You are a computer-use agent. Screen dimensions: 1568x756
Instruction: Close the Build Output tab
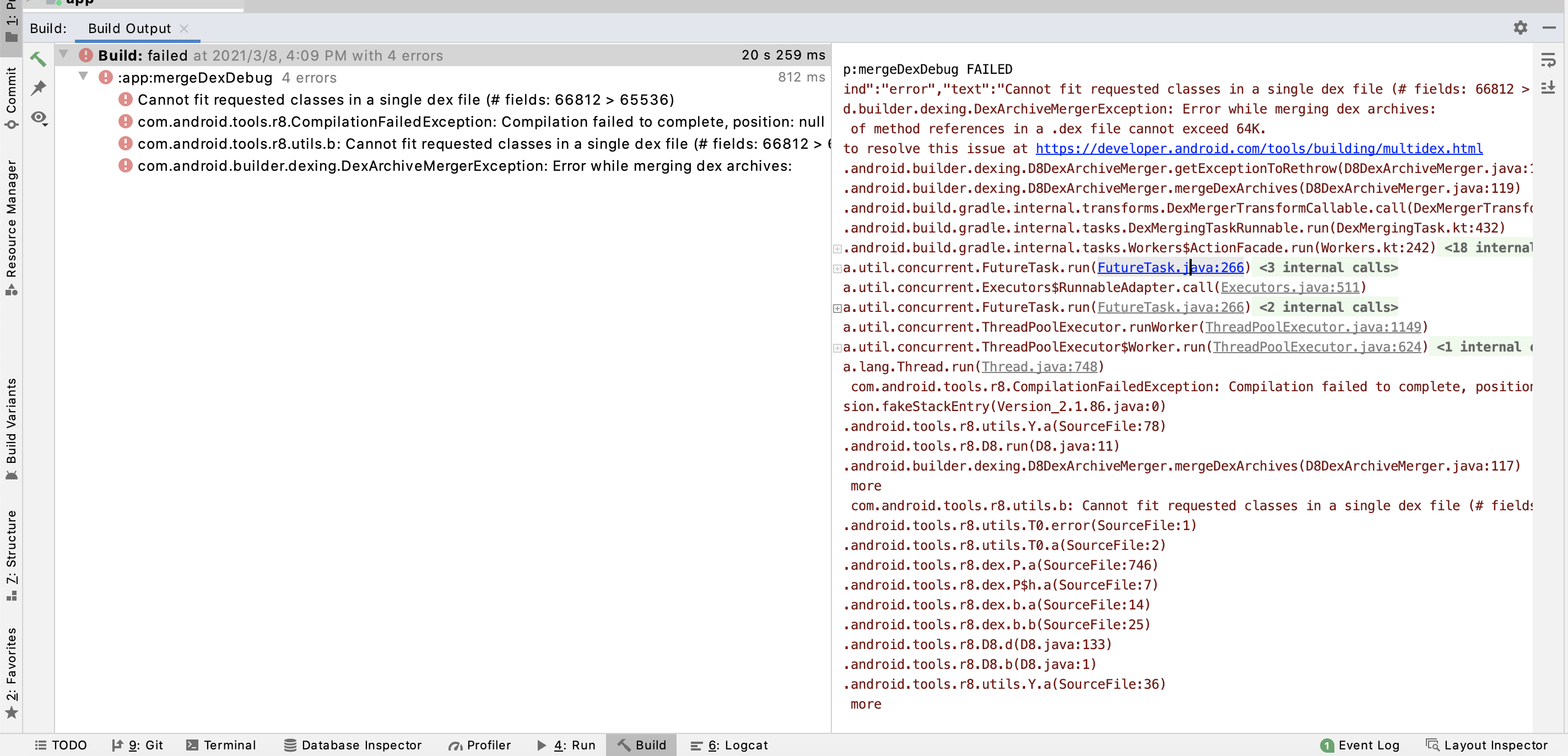[185, 29]
